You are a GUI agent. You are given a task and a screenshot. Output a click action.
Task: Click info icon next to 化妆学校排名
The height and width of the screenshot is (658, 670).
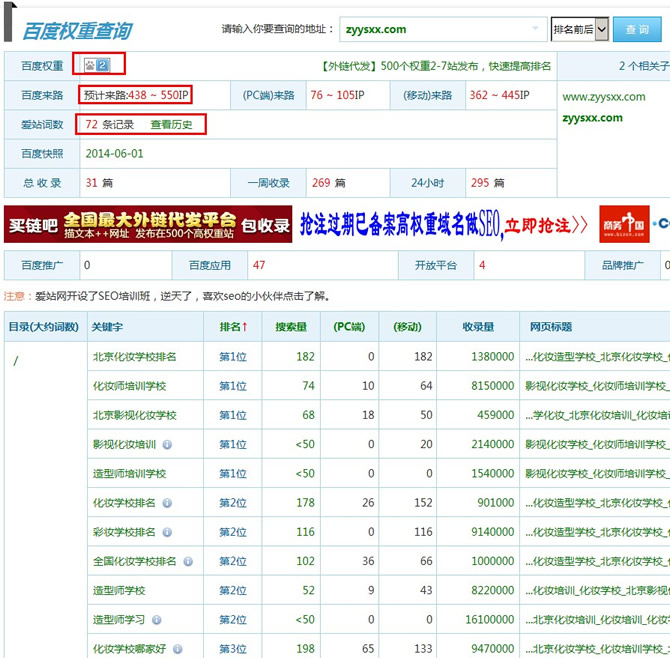pos(167,503)
